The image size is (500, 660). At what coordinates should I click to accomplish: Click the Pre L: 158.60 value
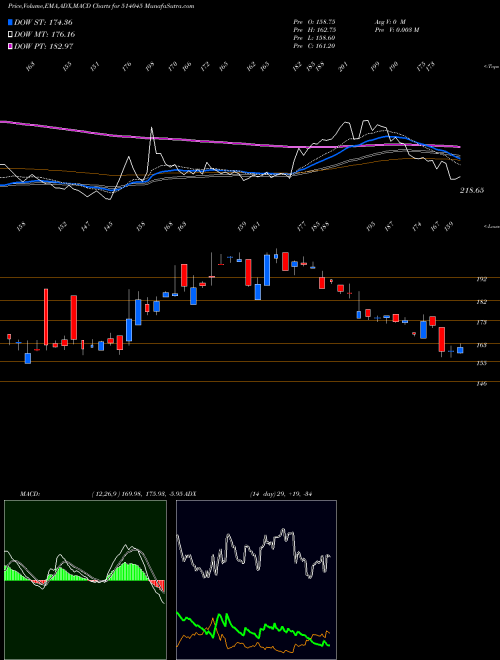coord(314,38)
